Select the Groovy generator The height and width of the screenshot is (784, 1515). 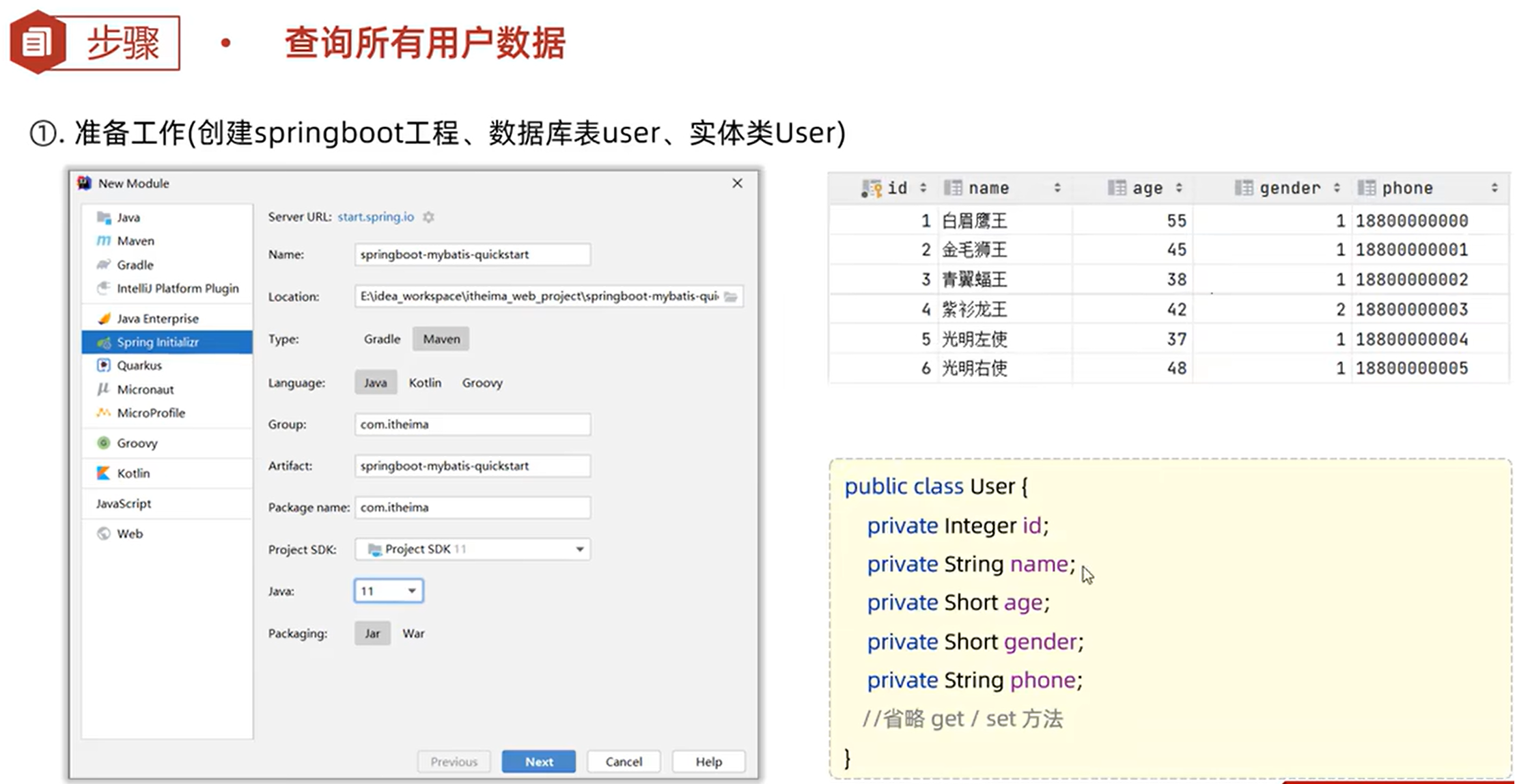[137, 443]
